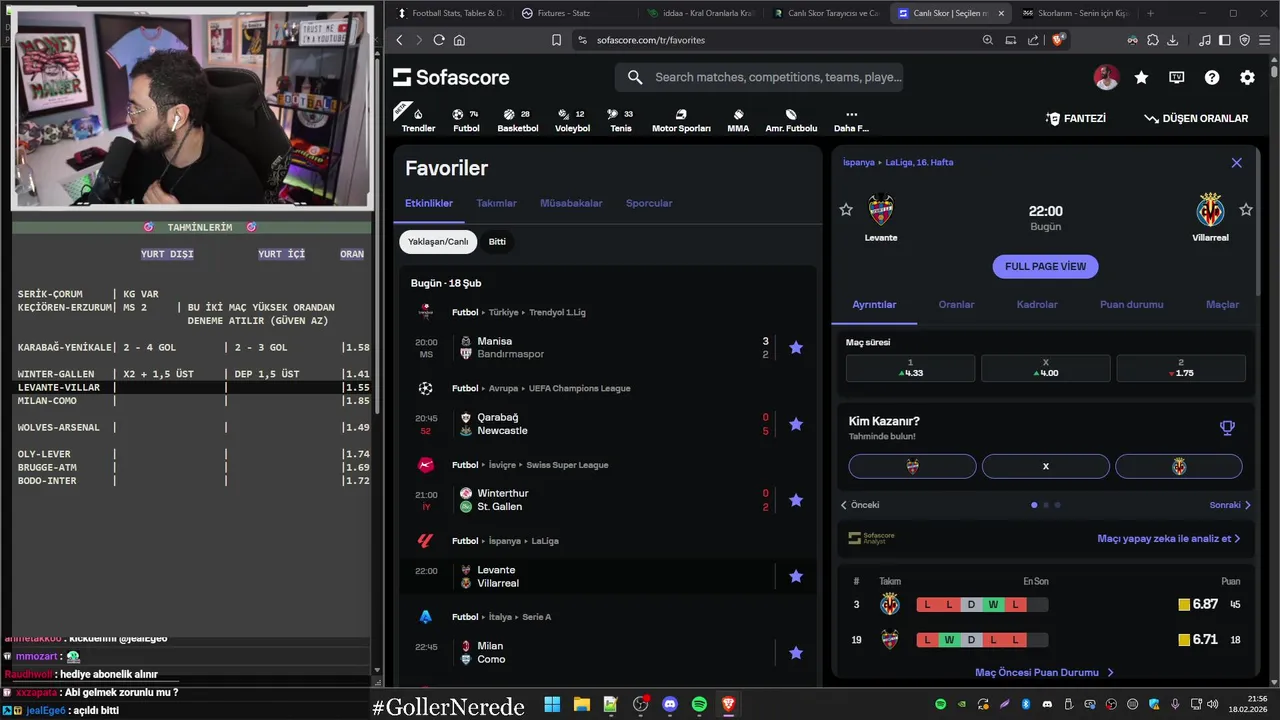Image resolution: width=1280 pixels, height=720 pixels.
Task: Select the Voleybol sport category
Action: (x=572, y=120)
